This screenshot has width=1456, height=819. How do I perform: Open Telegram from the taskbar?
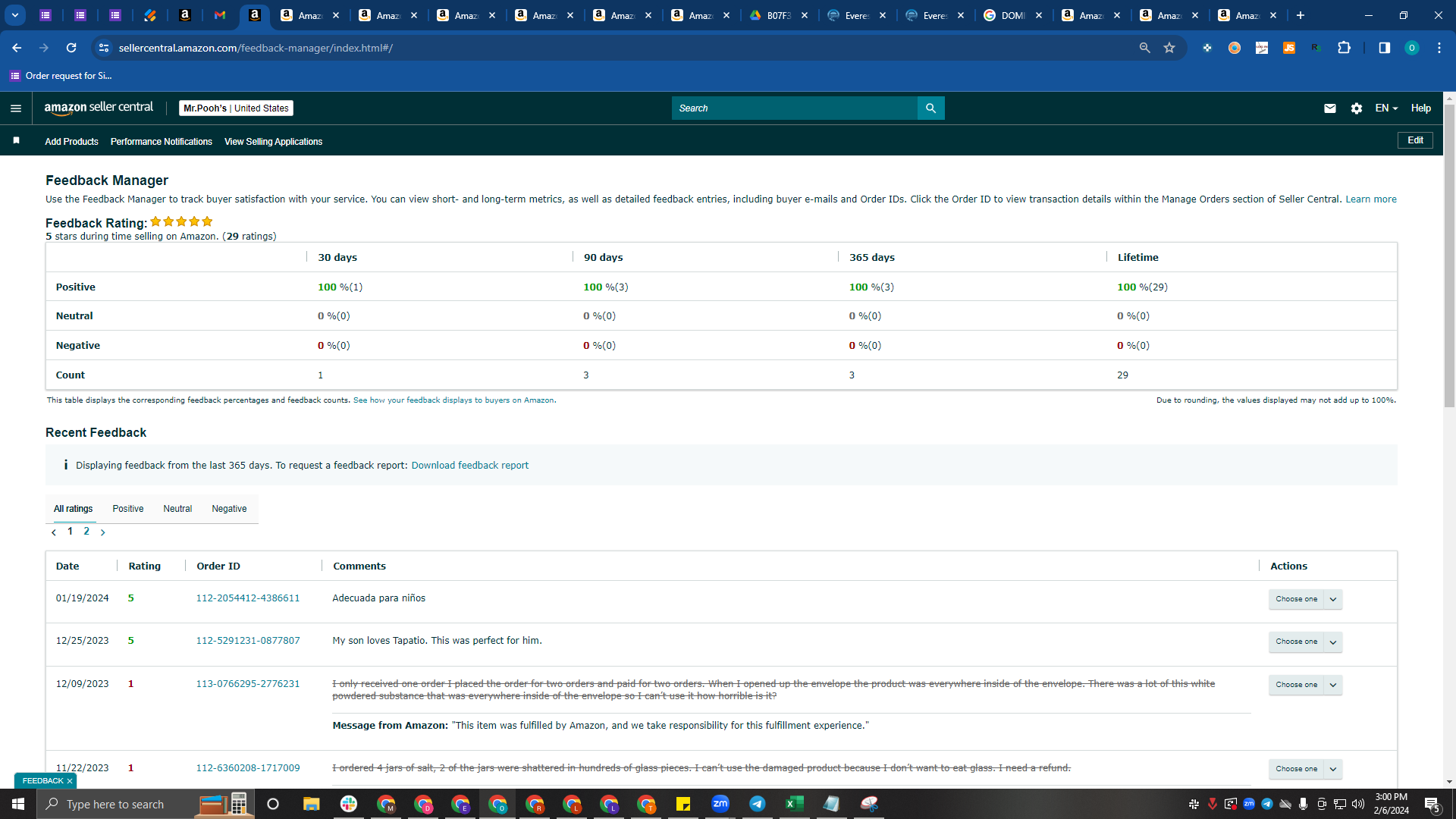tap(757, 804)
